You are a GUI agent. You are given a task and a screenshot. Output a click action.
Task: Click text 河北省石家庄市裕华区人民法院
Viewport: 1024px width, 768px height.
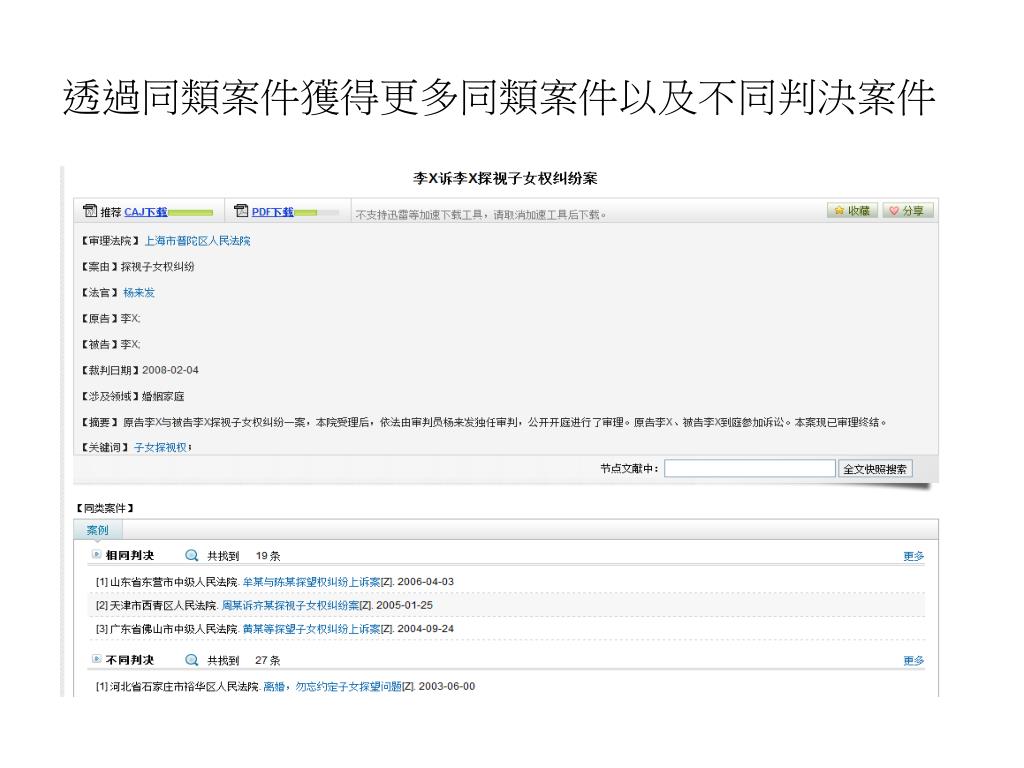click(x=184, y=686)
